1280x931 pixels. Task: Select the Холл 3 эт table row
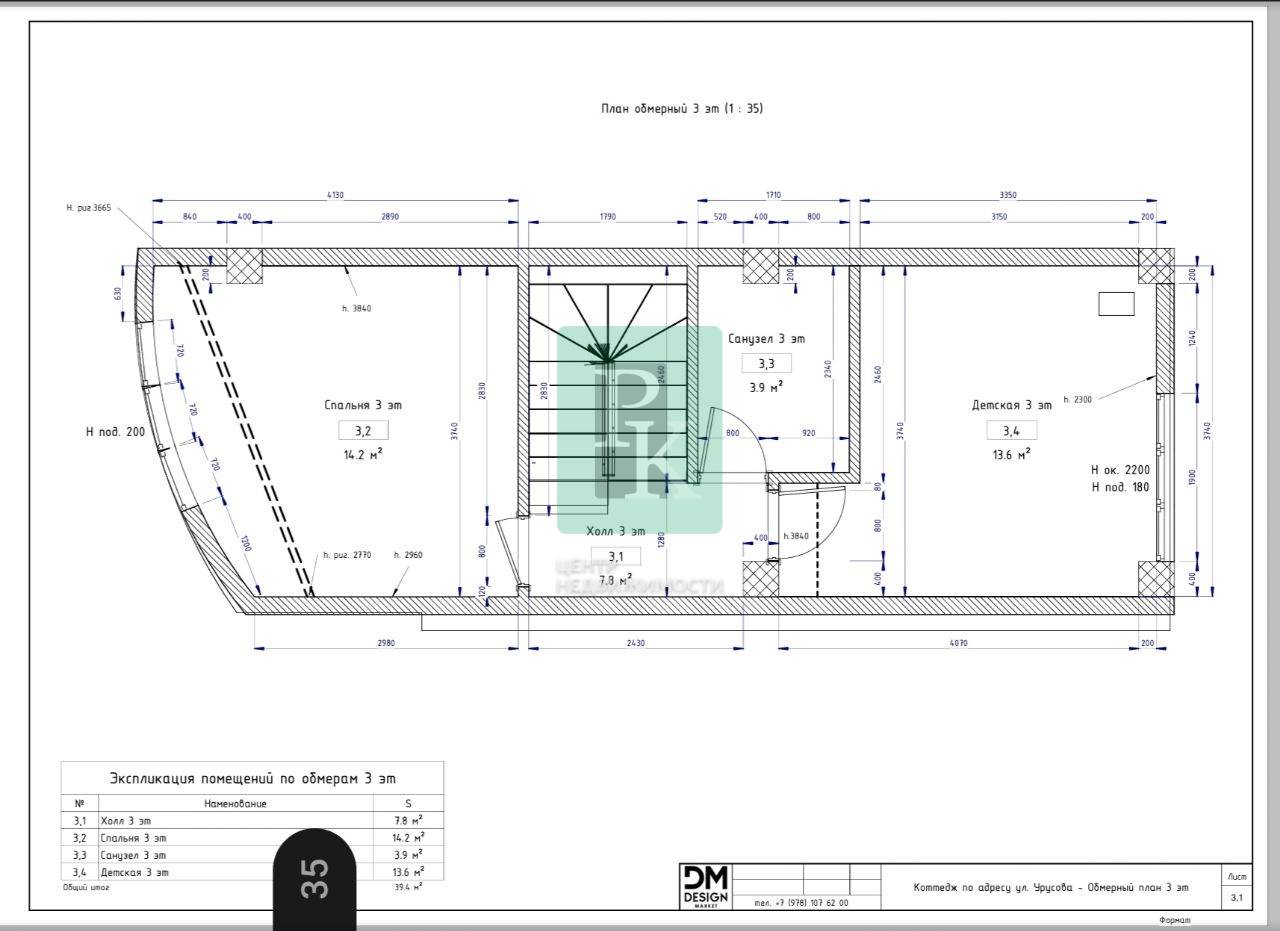point(252,820)
